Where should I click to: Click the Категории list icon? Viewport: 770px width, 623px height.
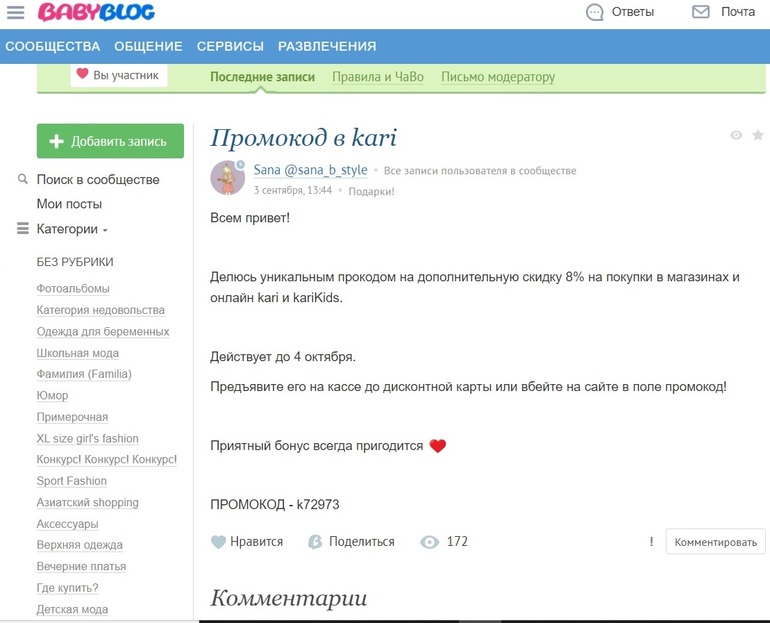(x=23, y=229)
